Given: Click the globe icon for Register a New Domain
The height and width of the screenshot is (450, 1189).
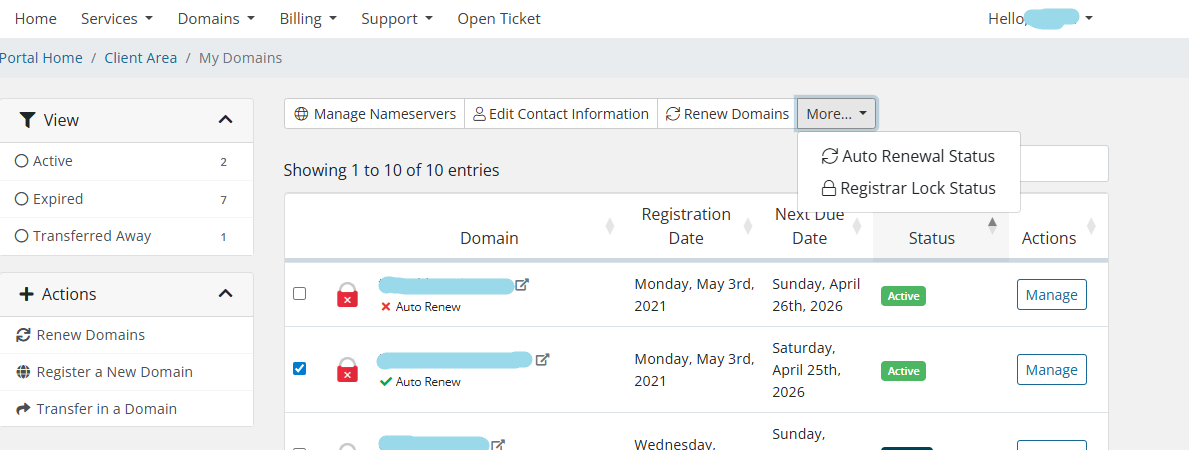Looking at the screenshot, I should [23, 372].
